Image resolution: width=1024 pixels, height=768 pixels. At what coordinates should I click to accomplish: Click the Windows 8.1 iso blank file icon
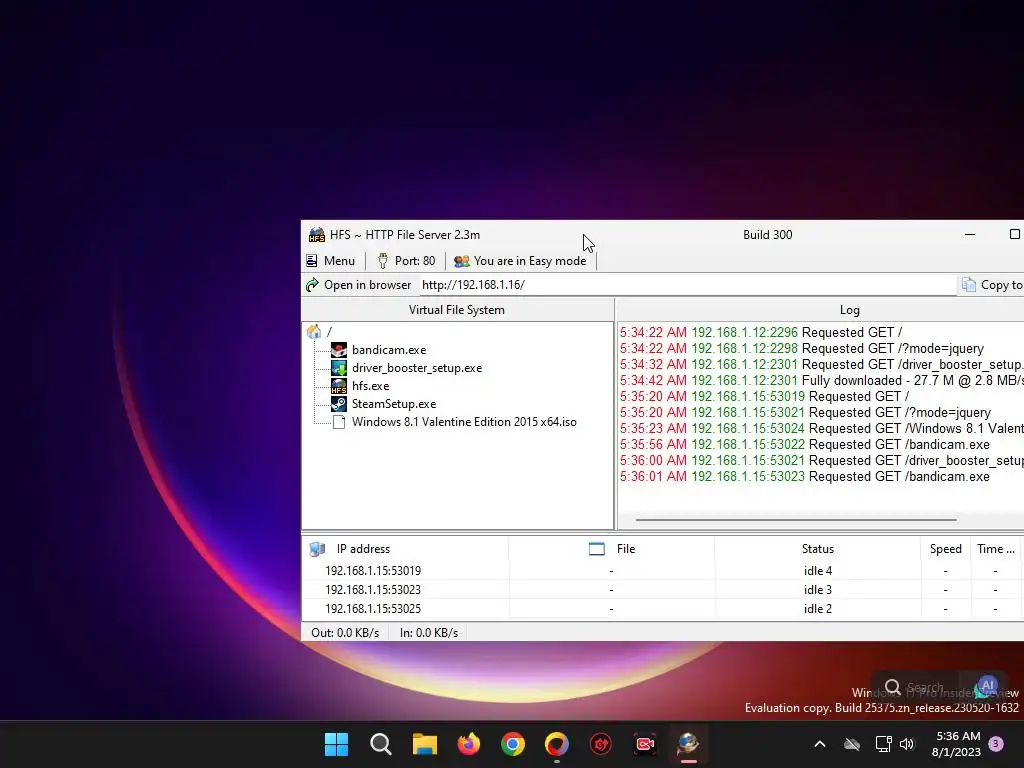pos(339,422)
